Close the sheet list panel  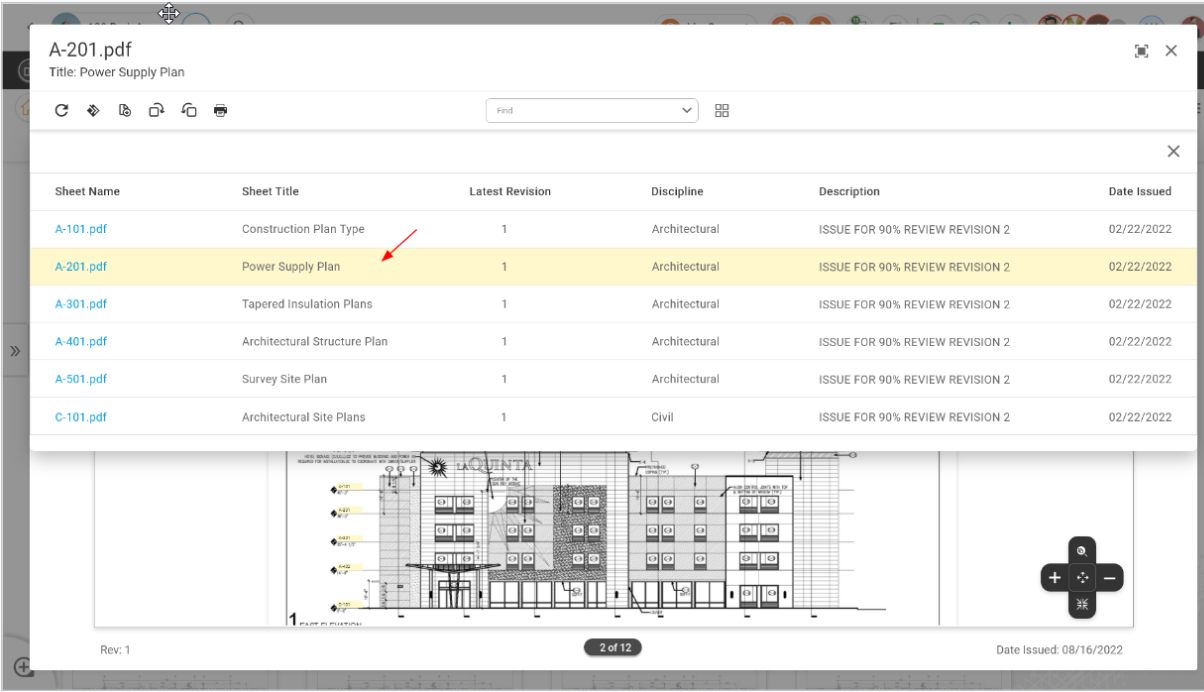[1173, 151]
